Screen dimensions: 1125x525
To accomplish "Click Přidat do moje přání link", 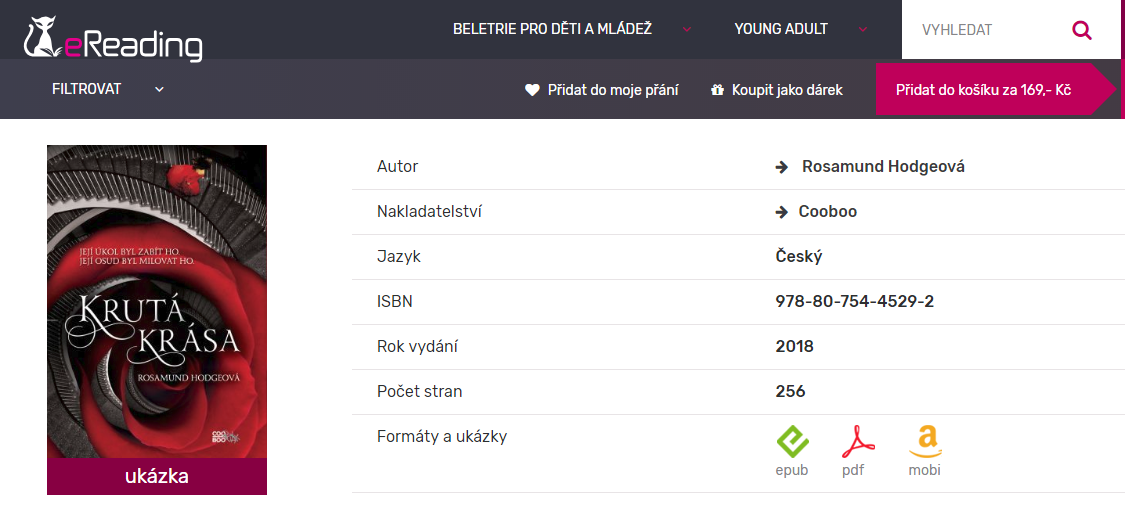I will (613, 90).
